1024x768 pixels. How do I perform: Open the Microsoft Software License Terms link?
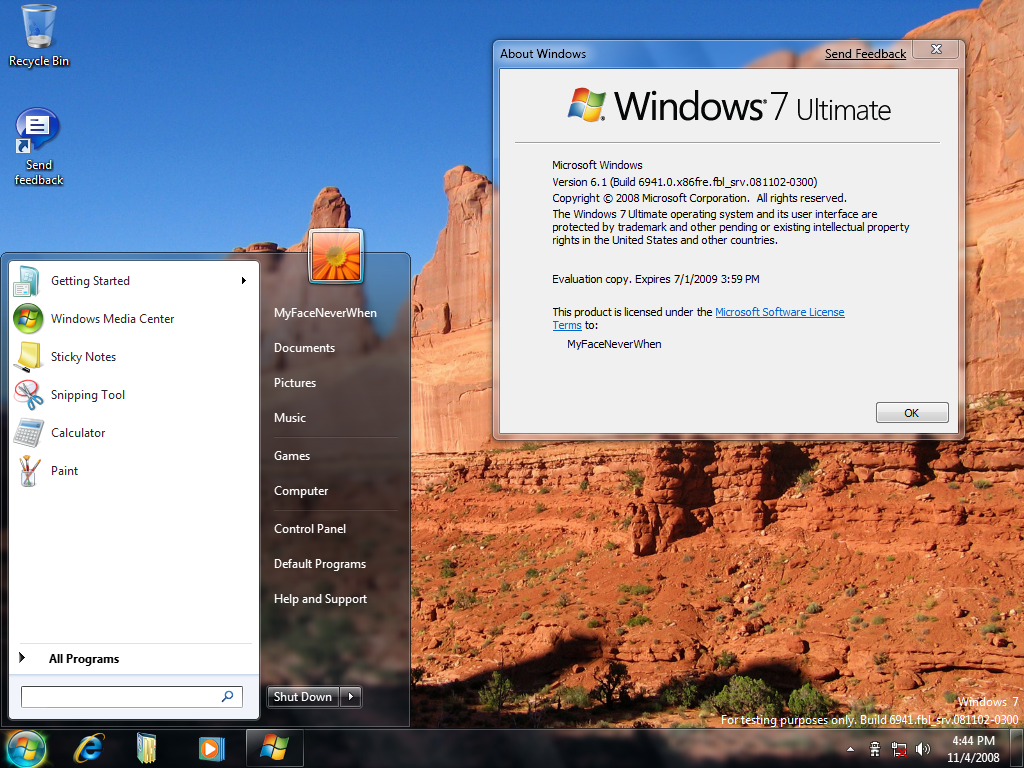(x=779, y=312)
